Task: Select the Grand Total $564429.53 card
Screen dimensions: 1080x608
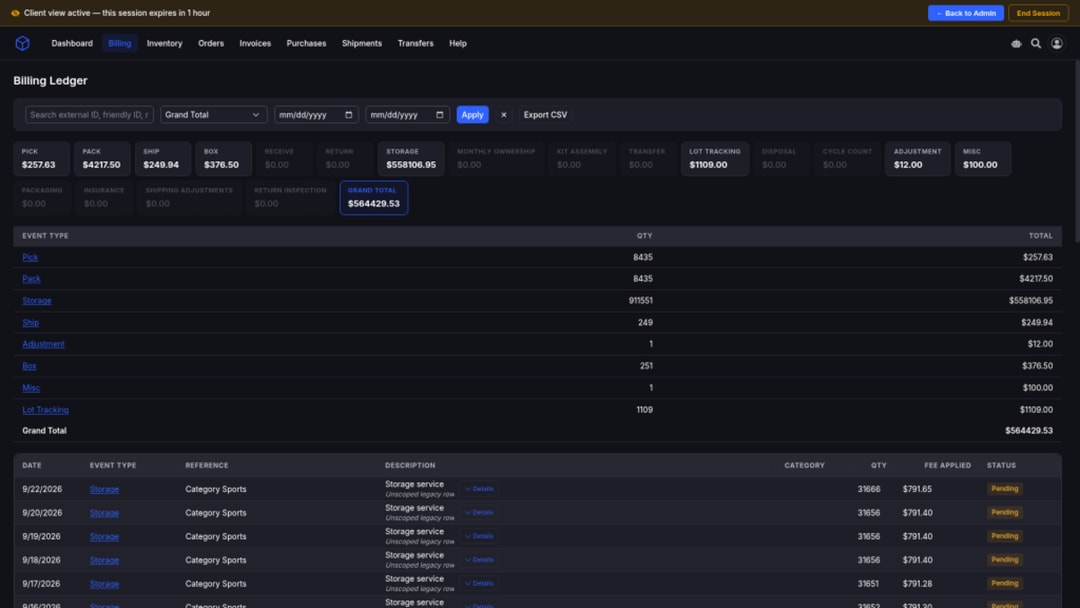Action: pos(373,198)
